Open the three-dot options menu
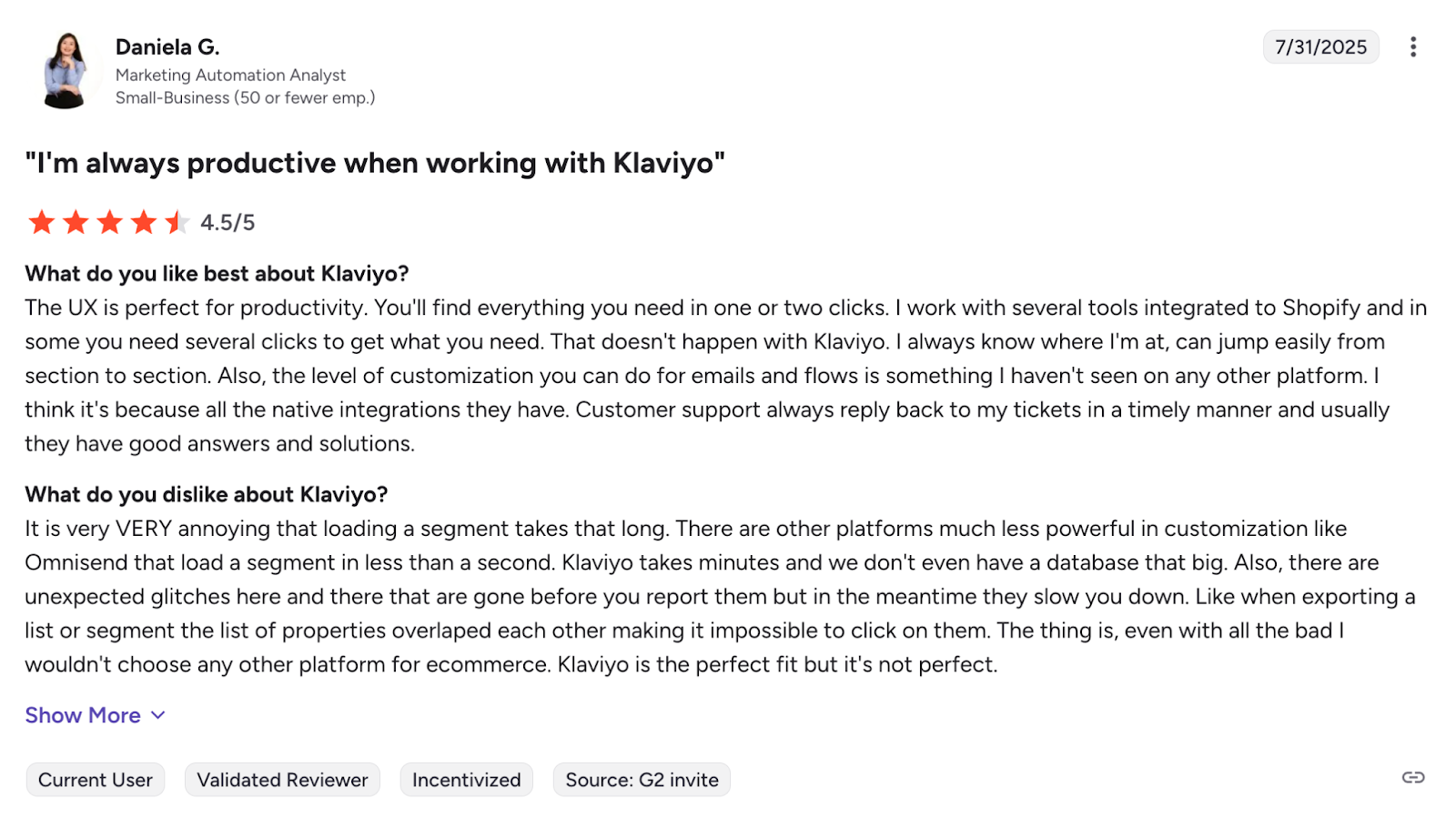 click(x=1413, y=46)
